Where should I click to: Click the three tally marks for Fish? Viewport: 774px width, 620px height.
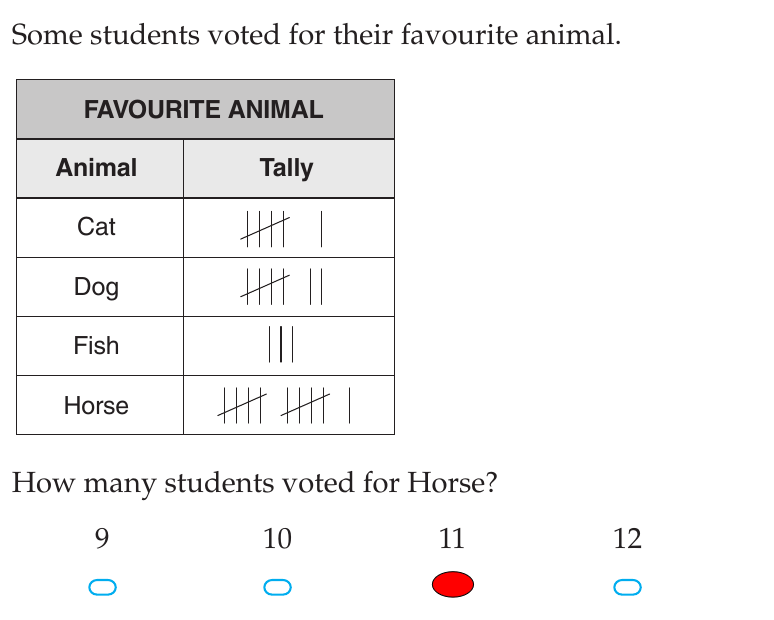pyautogui.click(x=281, y=344)
